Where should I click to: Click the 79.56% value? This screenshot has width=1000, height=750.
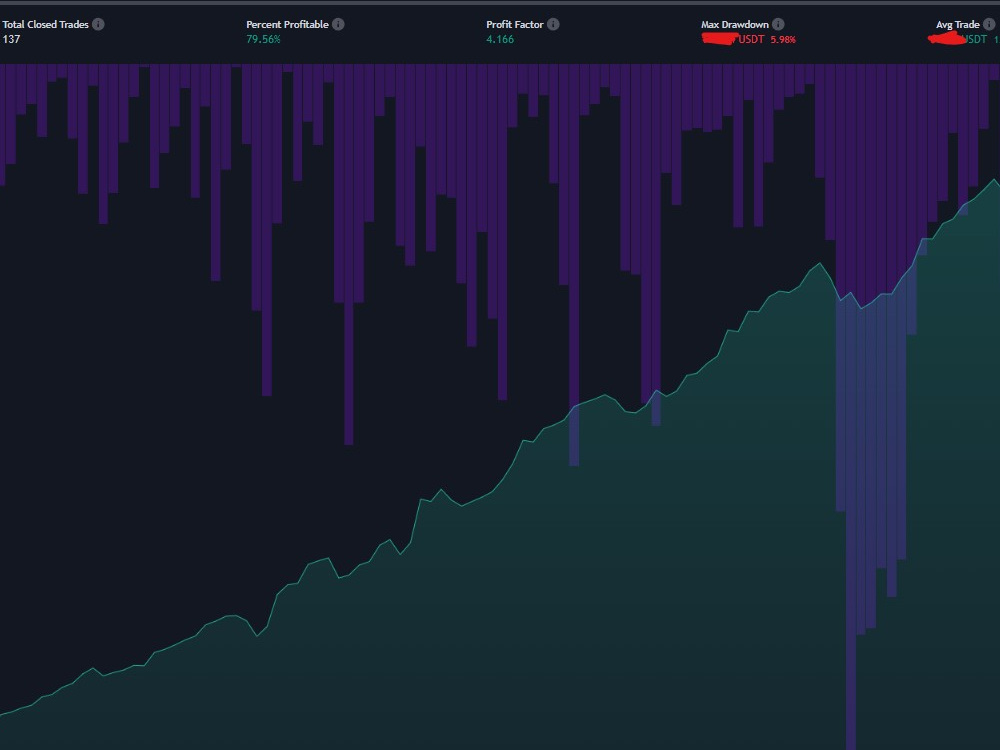pyautogui.click(x=263, y=39)
